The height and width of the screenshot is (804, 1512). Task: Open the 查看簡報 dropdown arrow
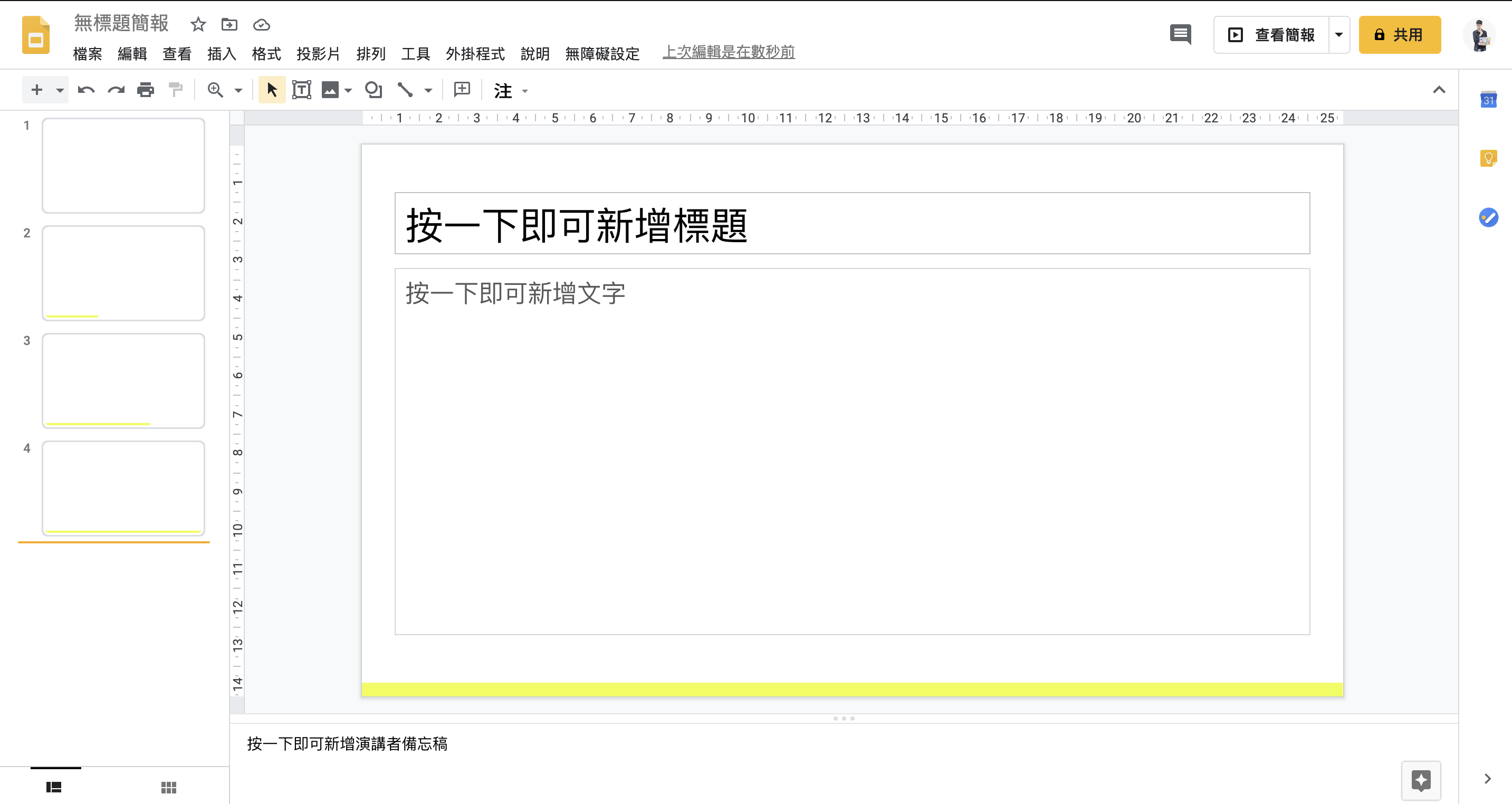pyautogui.click(x=1339, y=35)
